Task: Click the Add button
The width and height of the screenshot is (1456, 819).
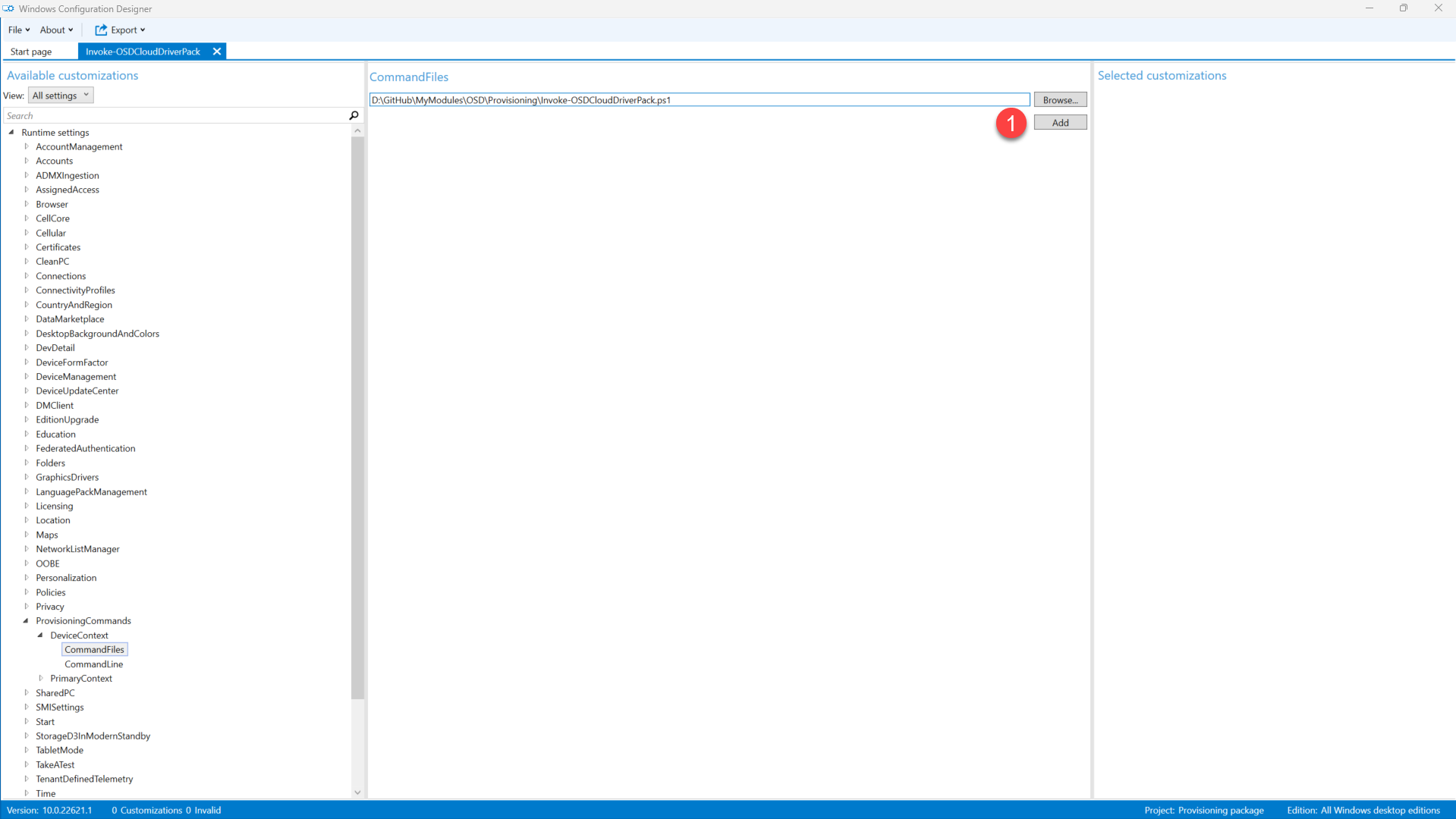Action: click(x=1059, y=122)
